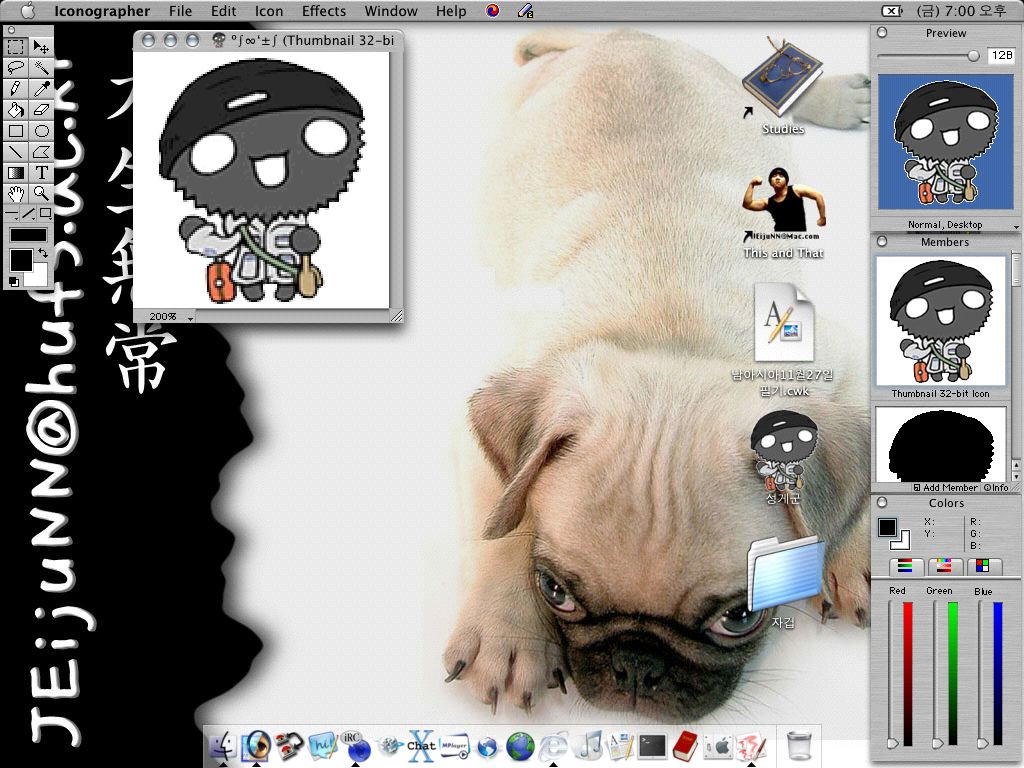Open the Effects menu
Image resolution: width=1024 pixels, height=768 pixels.
[x=323, y=11]
